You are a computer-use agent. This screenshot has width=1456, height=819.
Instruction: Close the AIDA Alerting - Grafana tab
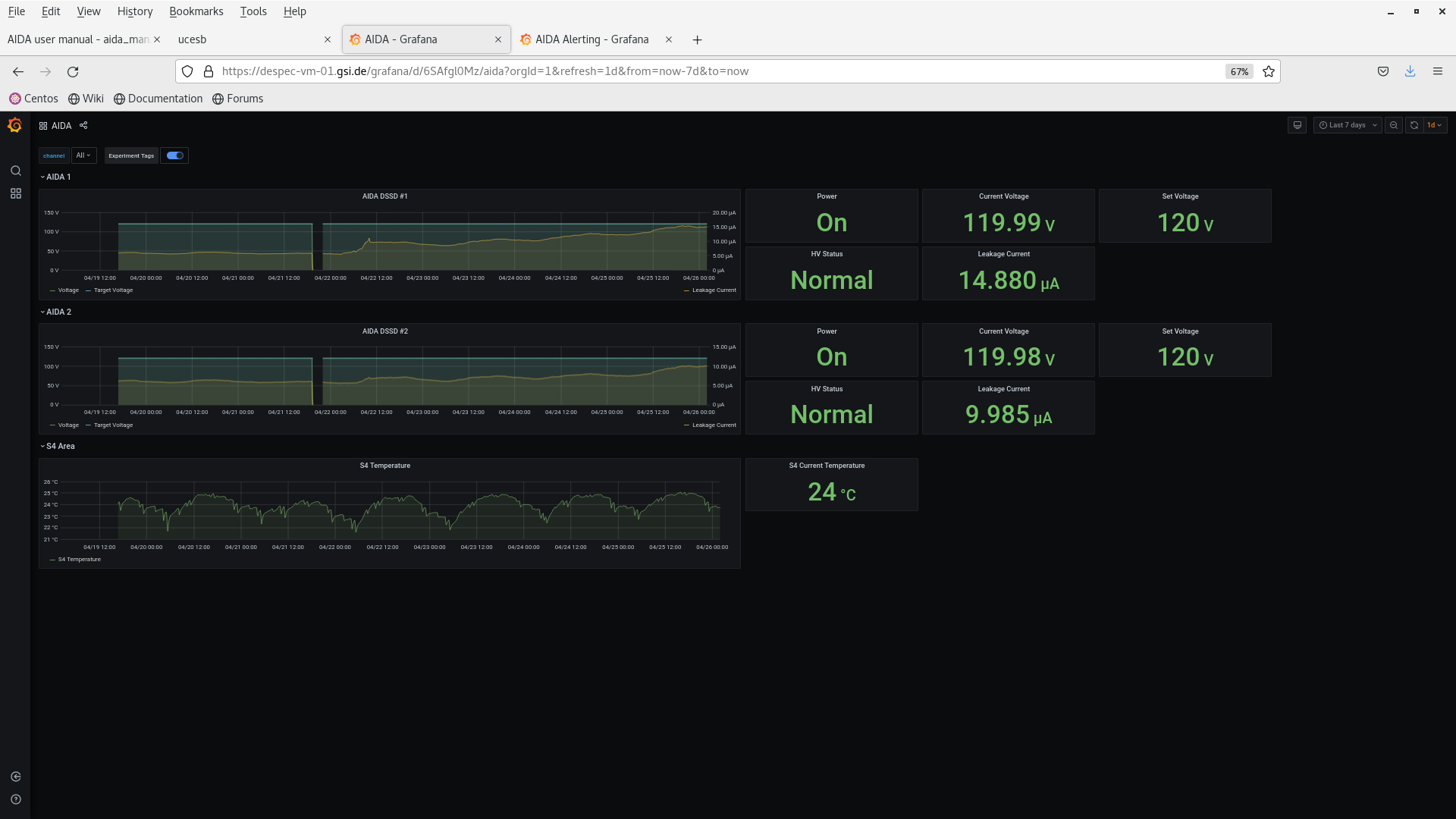click(x=669, y=39)
